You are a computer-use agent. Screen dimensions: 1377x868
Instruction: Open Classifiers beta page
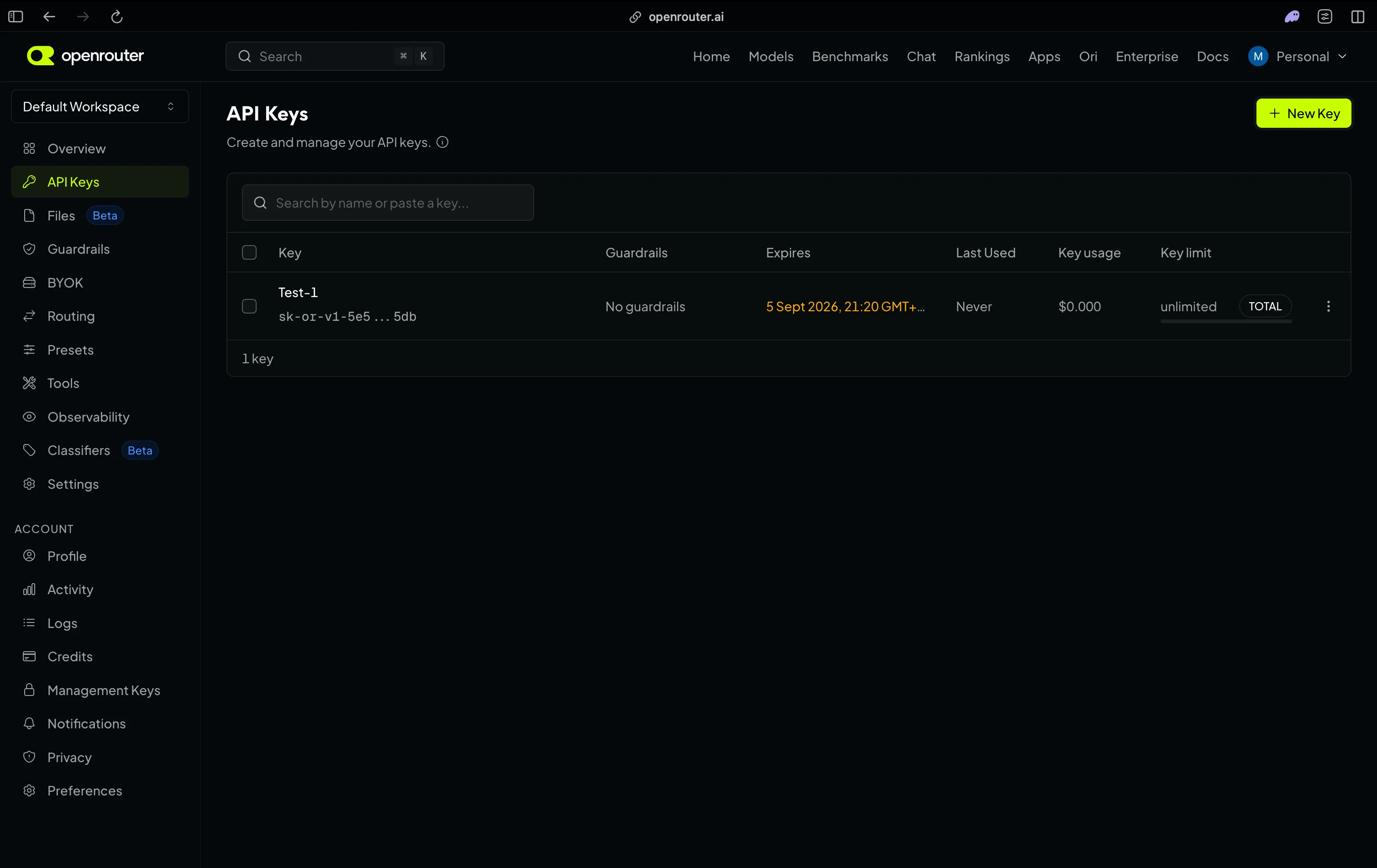(x=100, y=450)
